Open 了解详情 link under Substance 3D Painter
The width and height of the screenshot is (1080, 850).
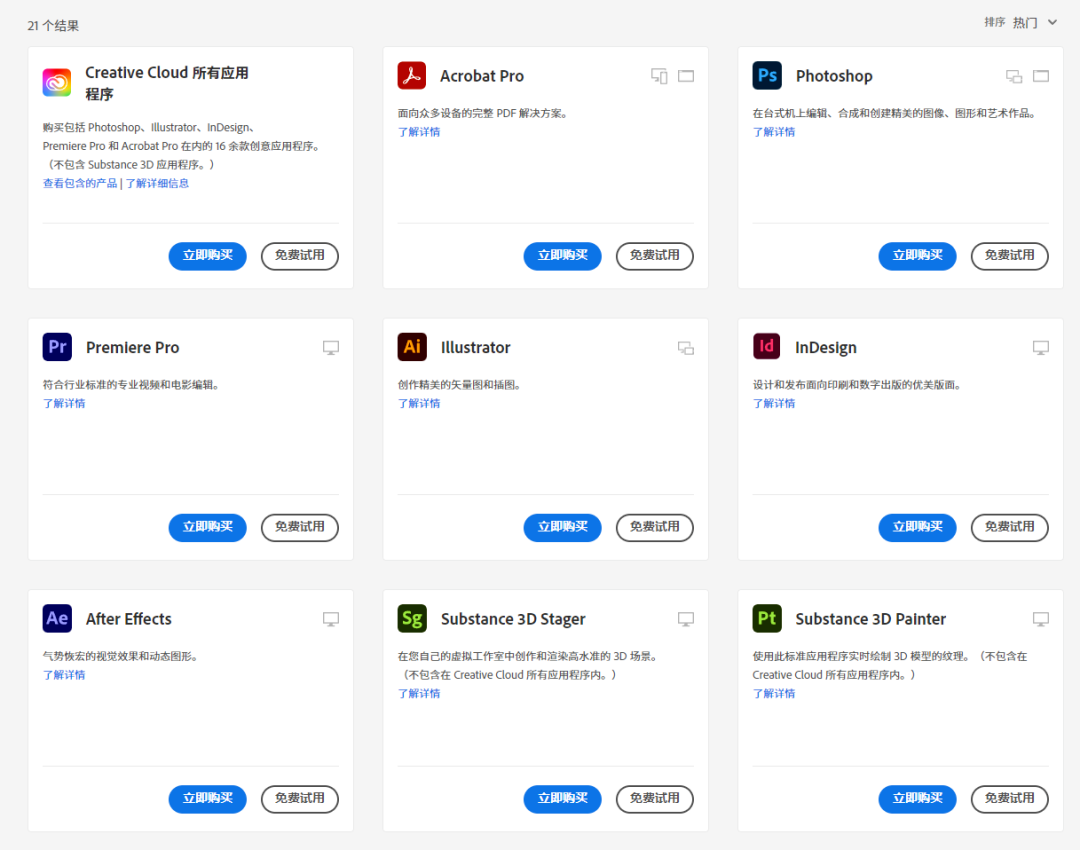point(773,693)
